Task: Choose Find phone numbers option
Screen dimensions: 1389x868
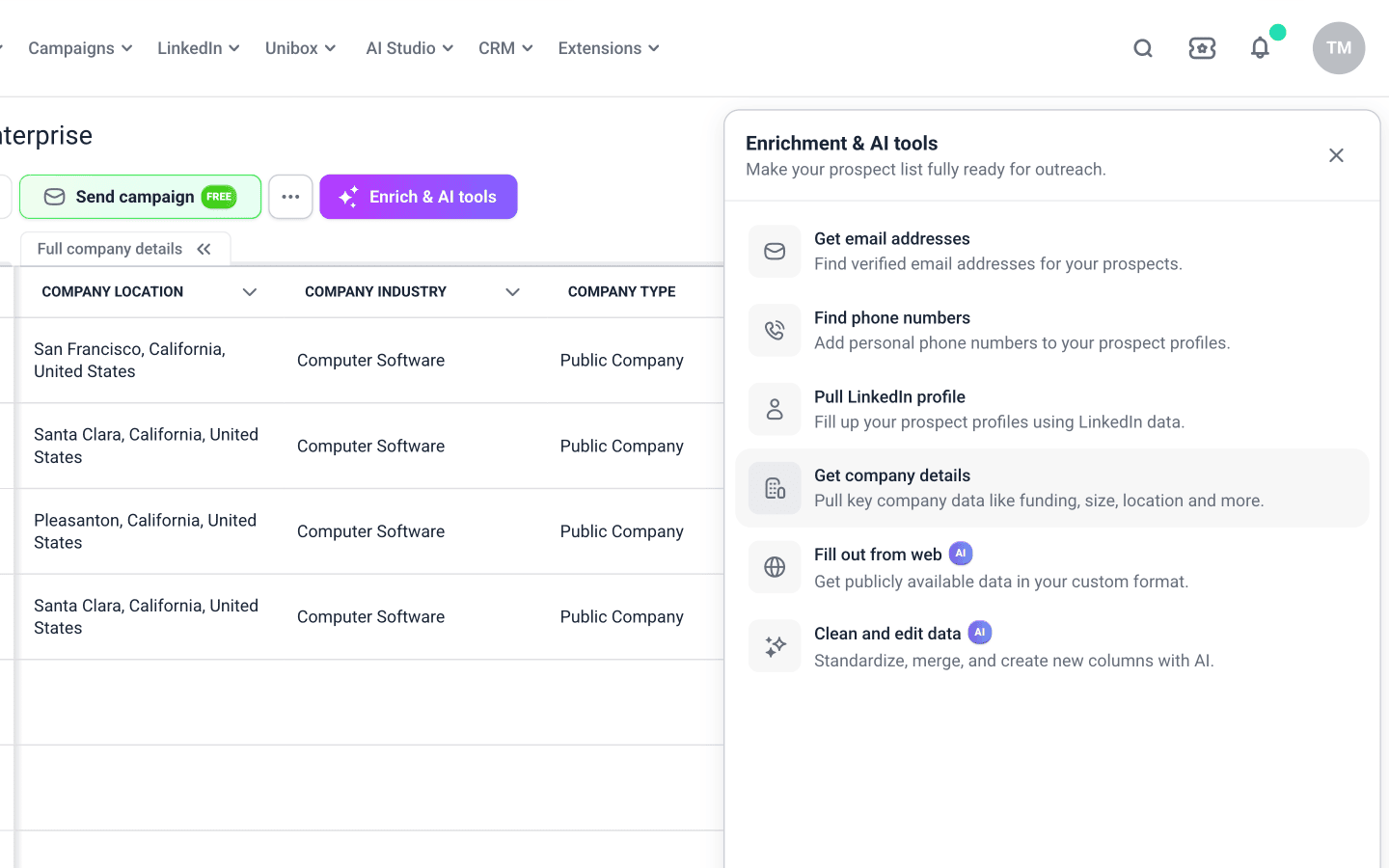Action: coord(1052,331)
